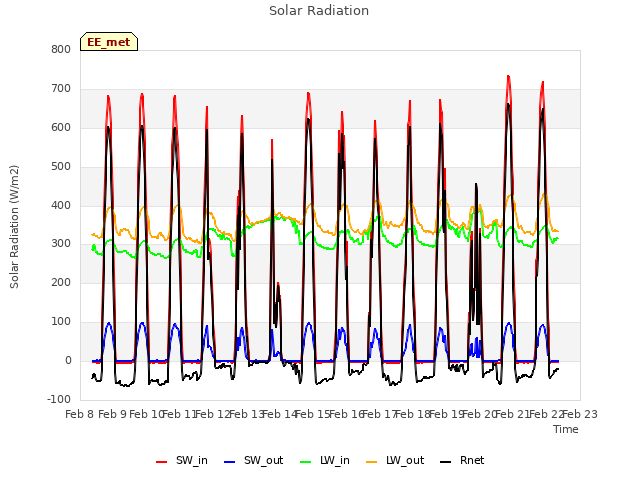Toggle the Rnet legend label

click(x=472, y=460)
